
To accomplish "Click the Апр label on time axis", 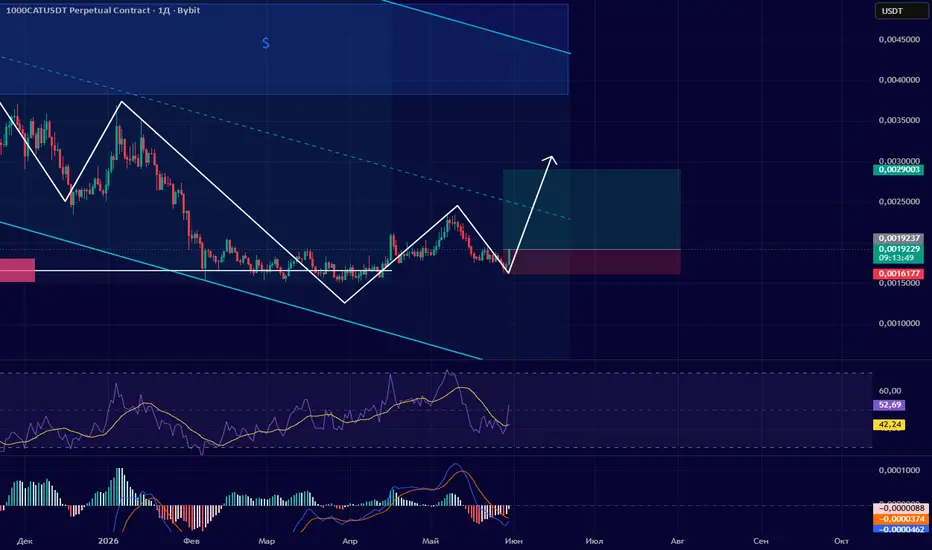I will 350,541.
